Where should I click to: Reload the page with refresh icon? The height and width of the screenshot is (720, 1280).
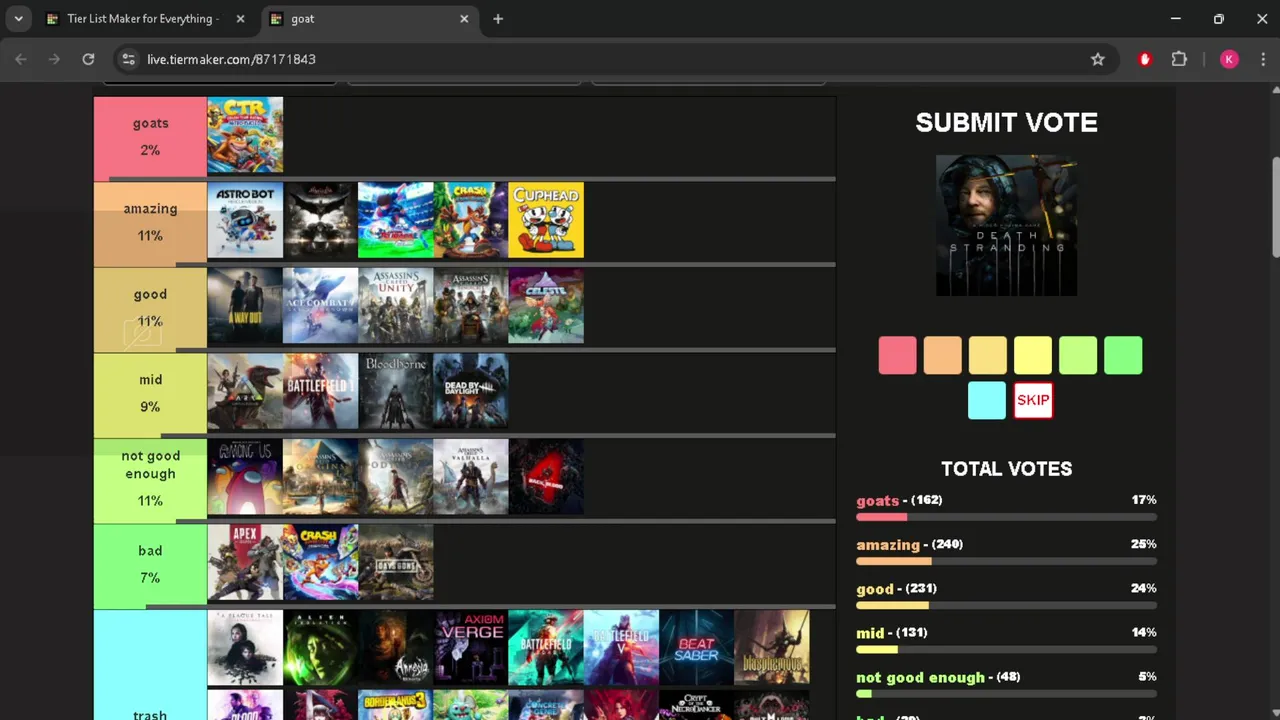point(88,59)
